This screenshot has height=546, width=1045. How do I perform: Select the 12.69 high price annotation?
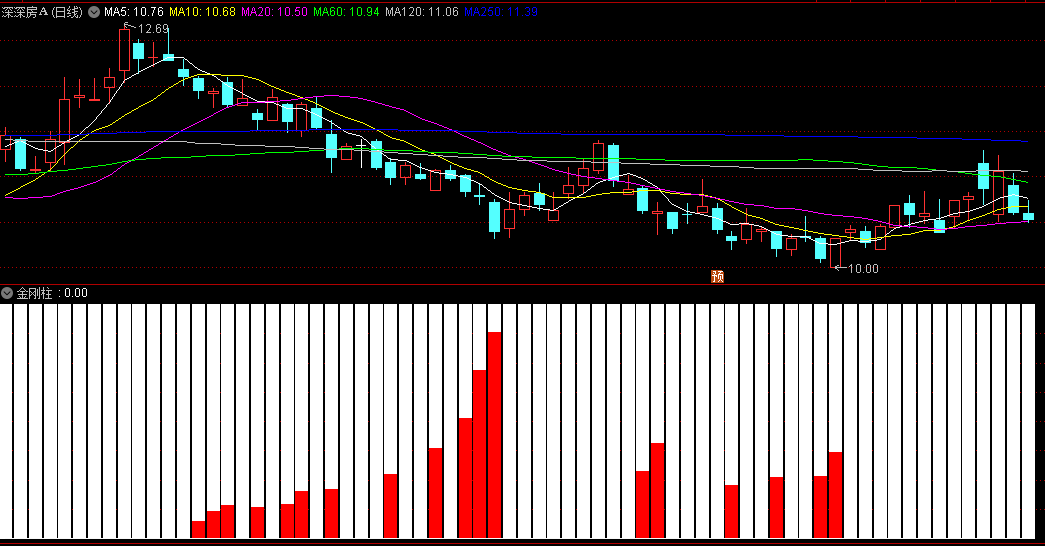click(153, 29)
